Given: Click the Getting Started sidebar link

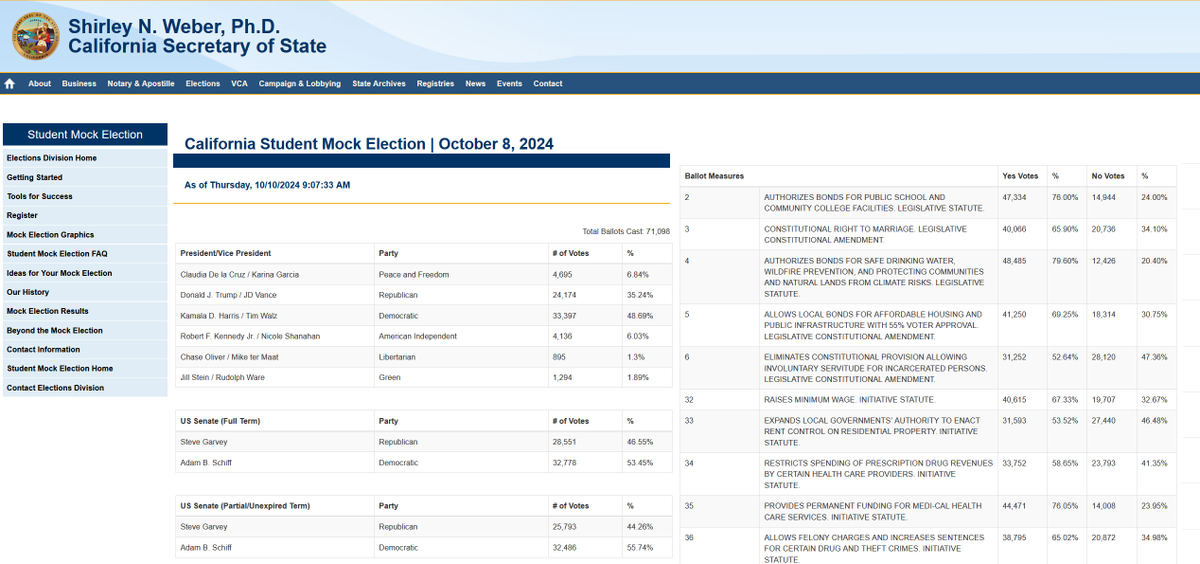Looking at the screenshot, I should coord(35,177).
